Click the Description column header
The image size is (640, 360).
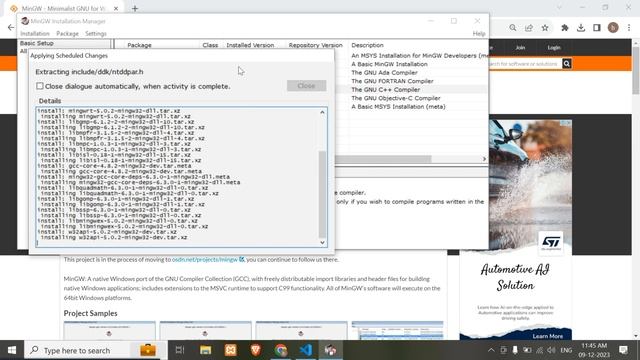367,45
